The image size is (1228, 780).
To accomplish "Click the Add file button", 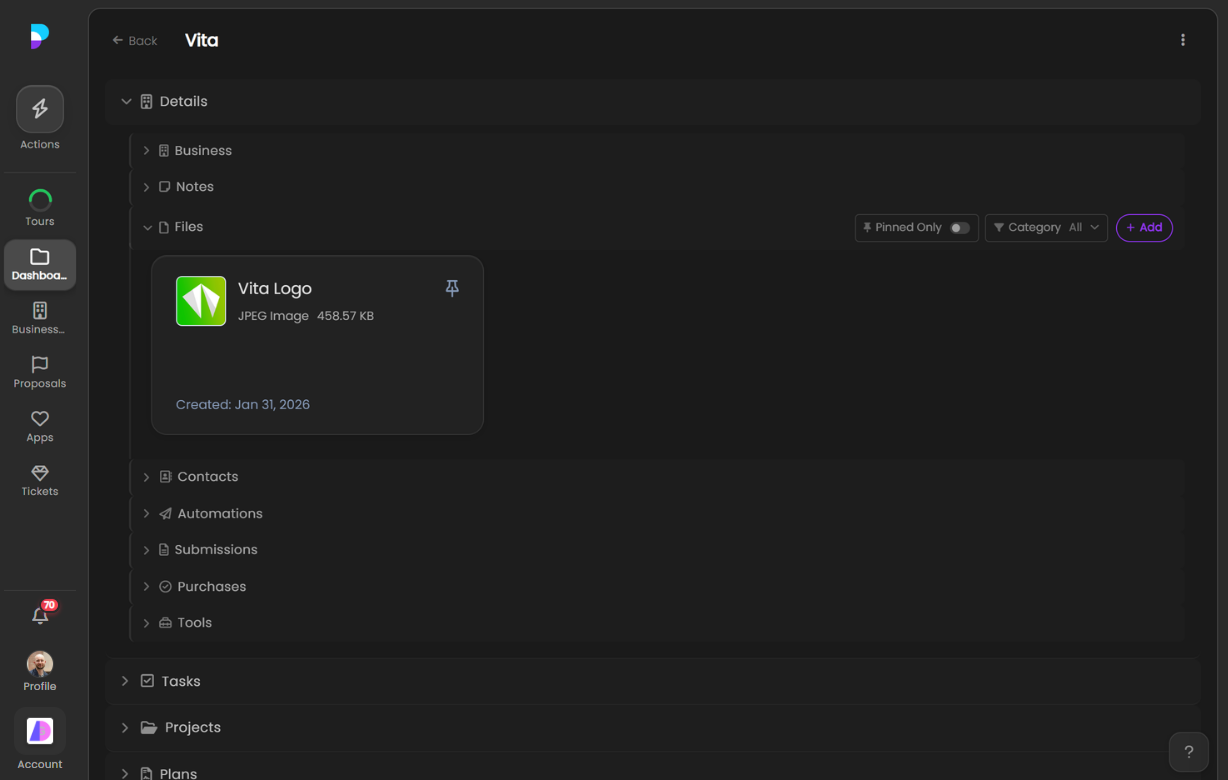I will (1144, 228).
